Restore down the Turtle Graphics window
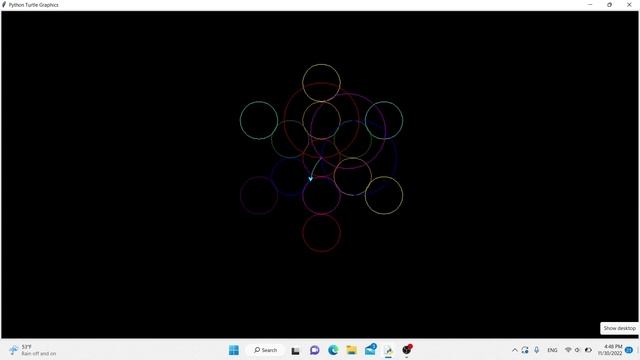640x360 pixels. click(x=609, y=4)
